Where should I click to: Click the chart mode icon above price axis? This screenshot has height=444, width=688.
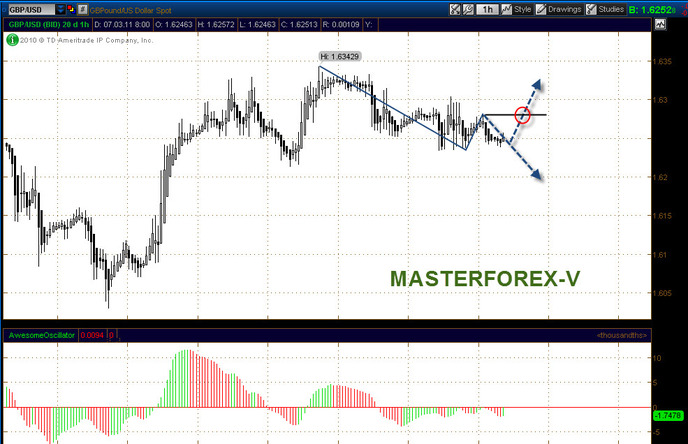660,25
